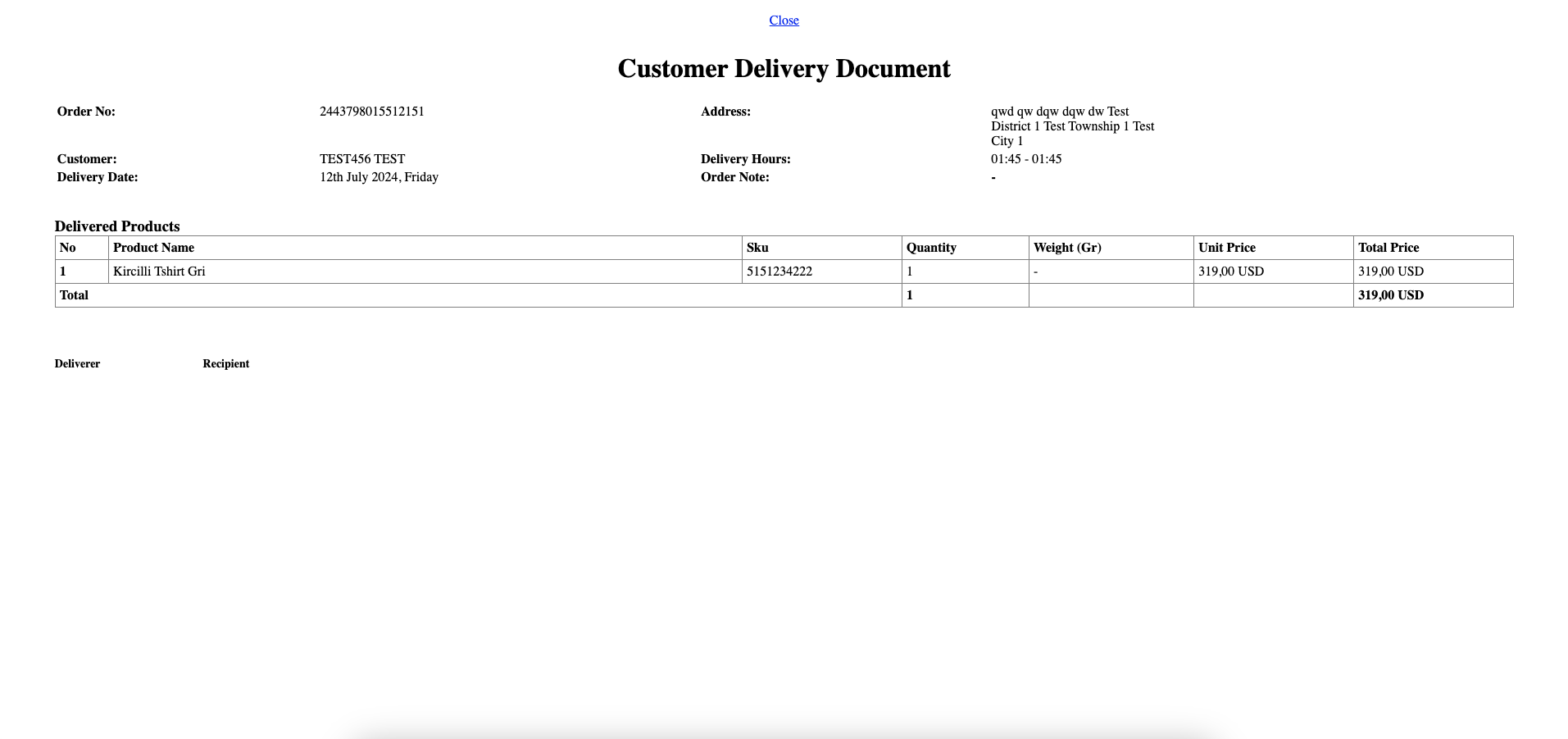Click the Sku column header

tap(757, 248)
